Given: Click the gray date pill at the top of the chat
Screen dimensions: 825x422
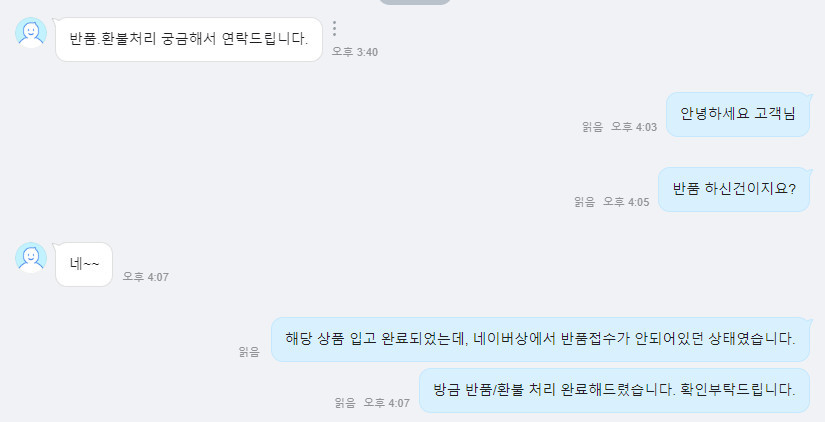Looking at the screenshot, I should click(x=415, y=2).
